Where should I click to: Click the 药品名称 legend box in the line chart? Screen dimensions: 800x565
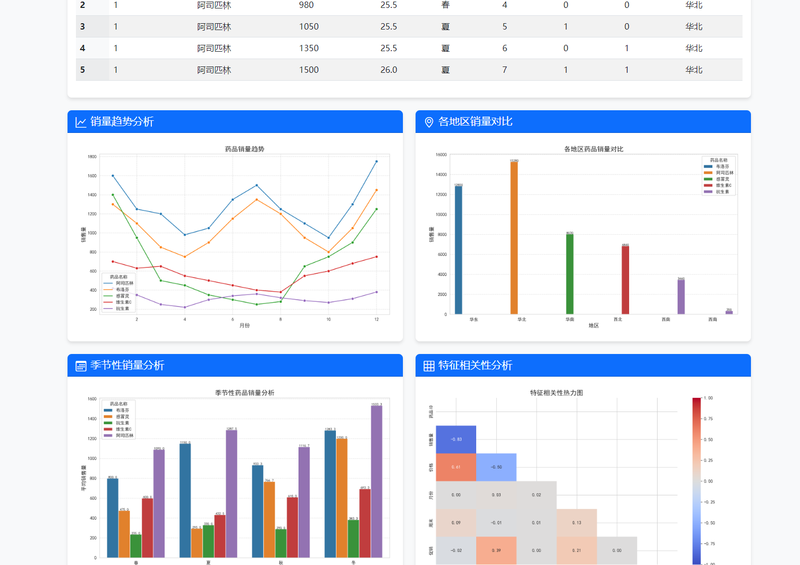(118, 292)
